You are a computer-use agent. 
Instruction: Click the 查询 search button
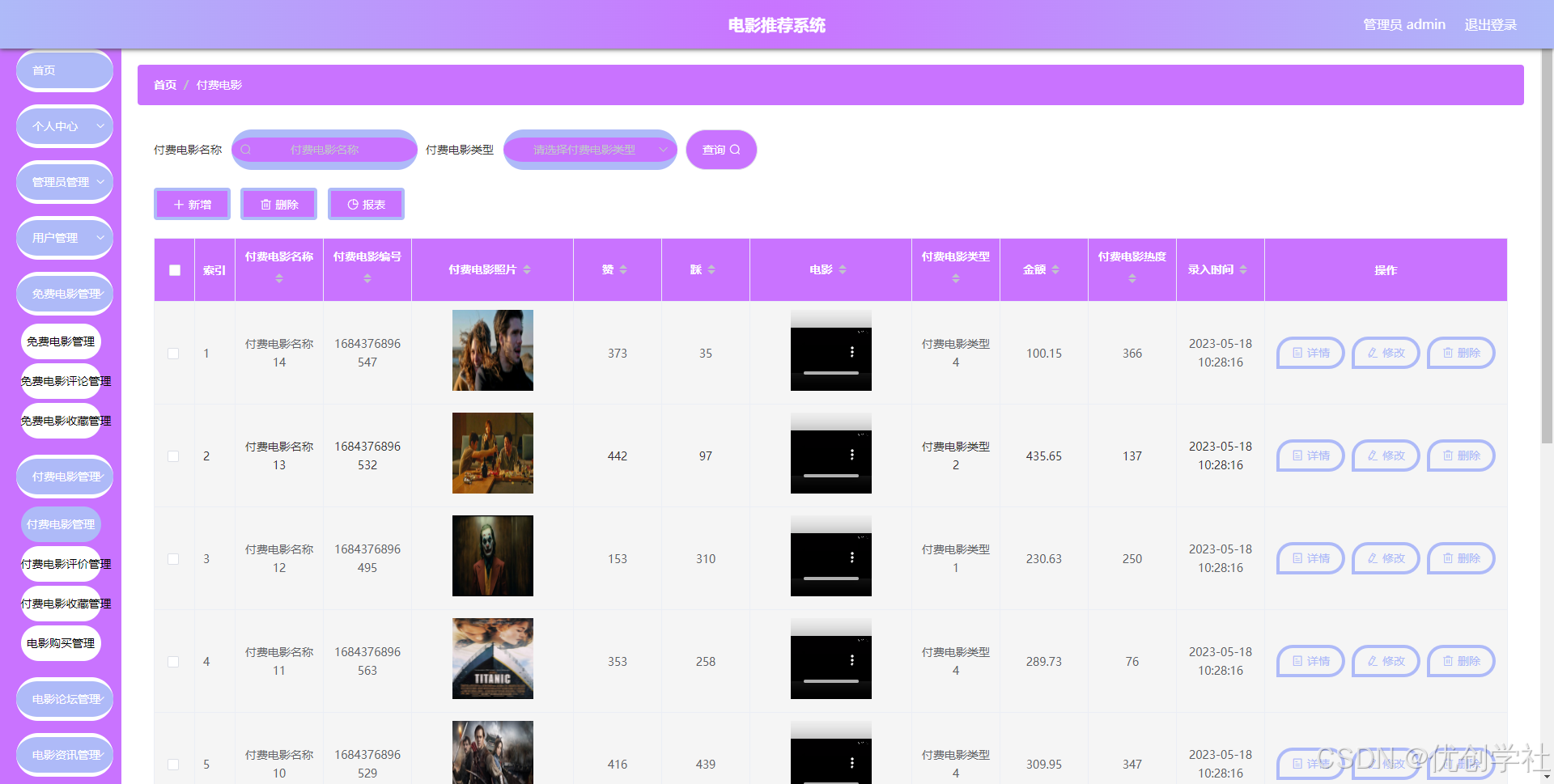(x=721, y=150)
